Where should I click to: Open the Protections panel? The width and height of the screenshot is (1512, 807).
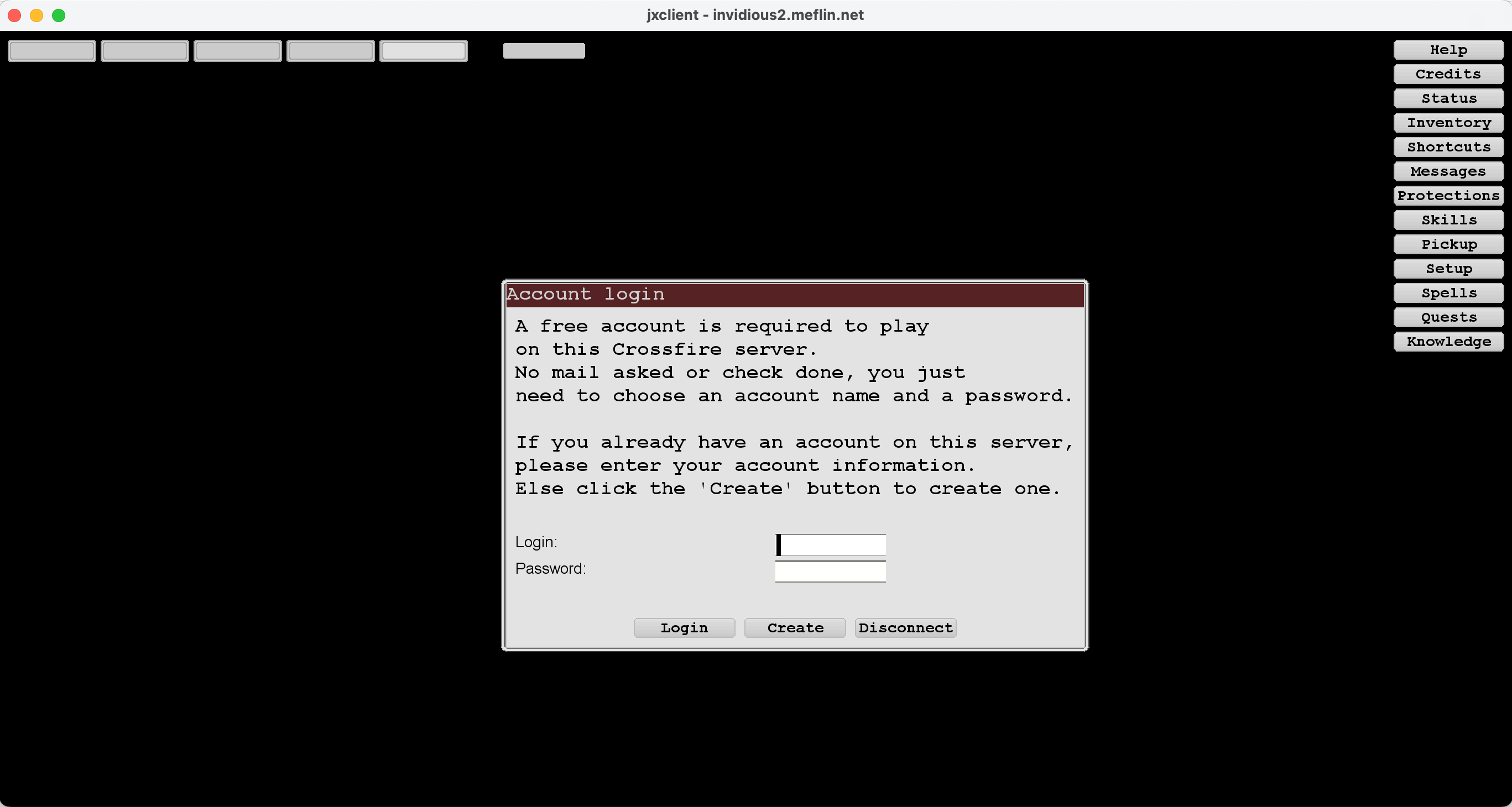pyautogui.click(x=1448, y=196)
